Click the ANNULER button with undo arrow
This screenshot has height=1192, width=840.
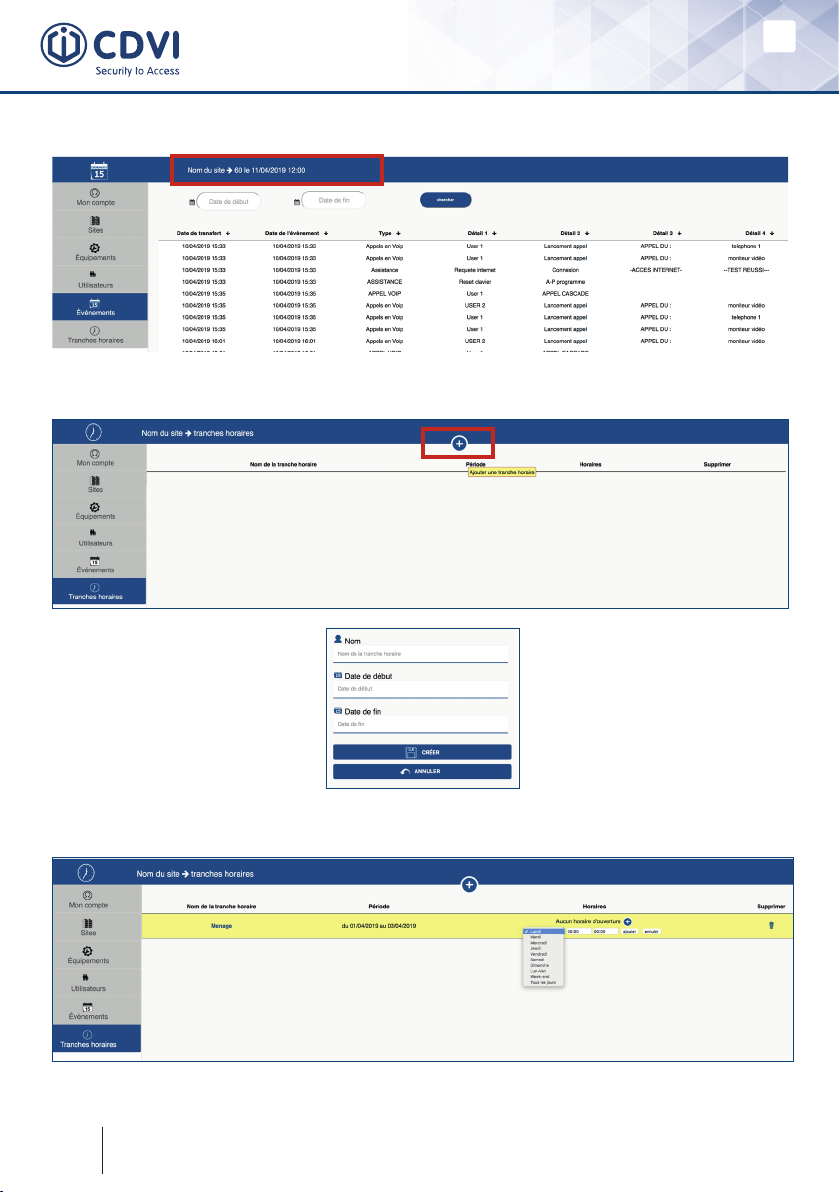pos(422,771)
